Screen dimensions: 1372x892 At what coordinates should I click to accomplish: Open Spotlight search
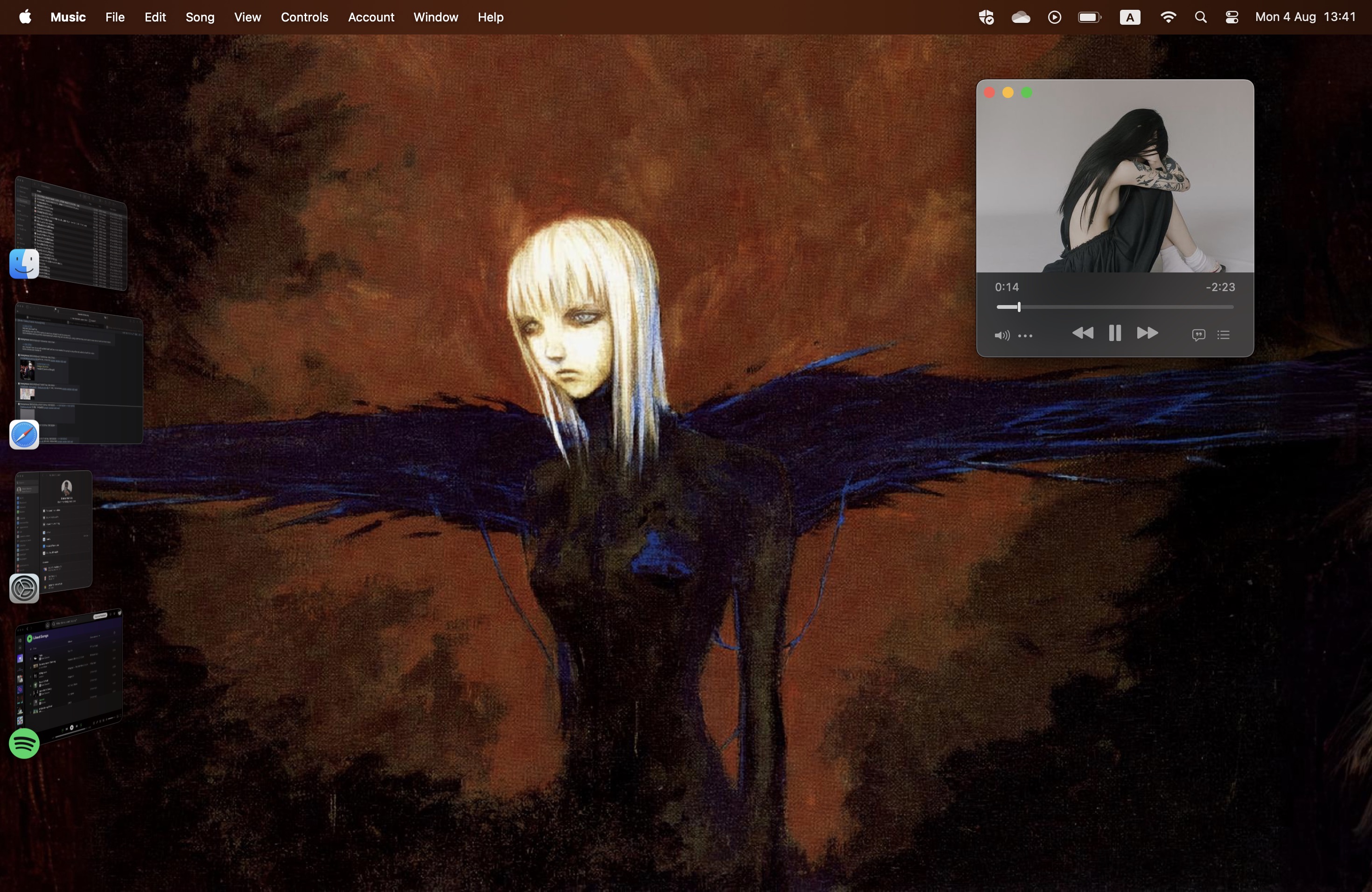click(x=1200, y=17)
